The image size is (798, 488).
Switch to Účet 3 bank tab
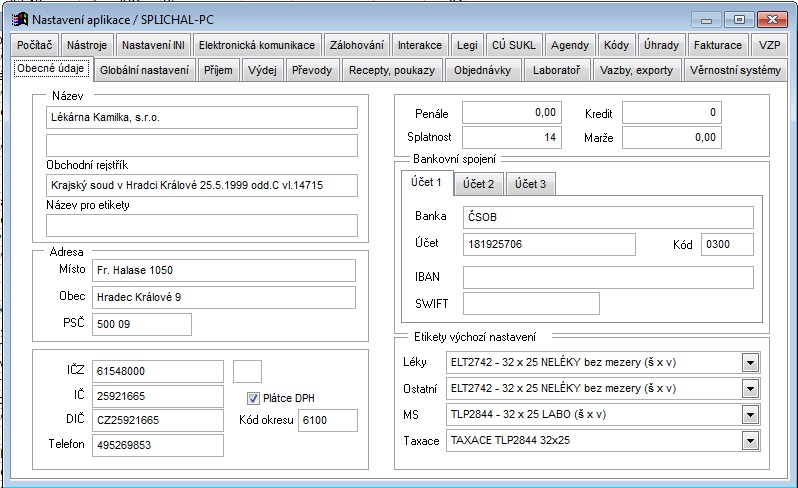(x=530, y=184)
